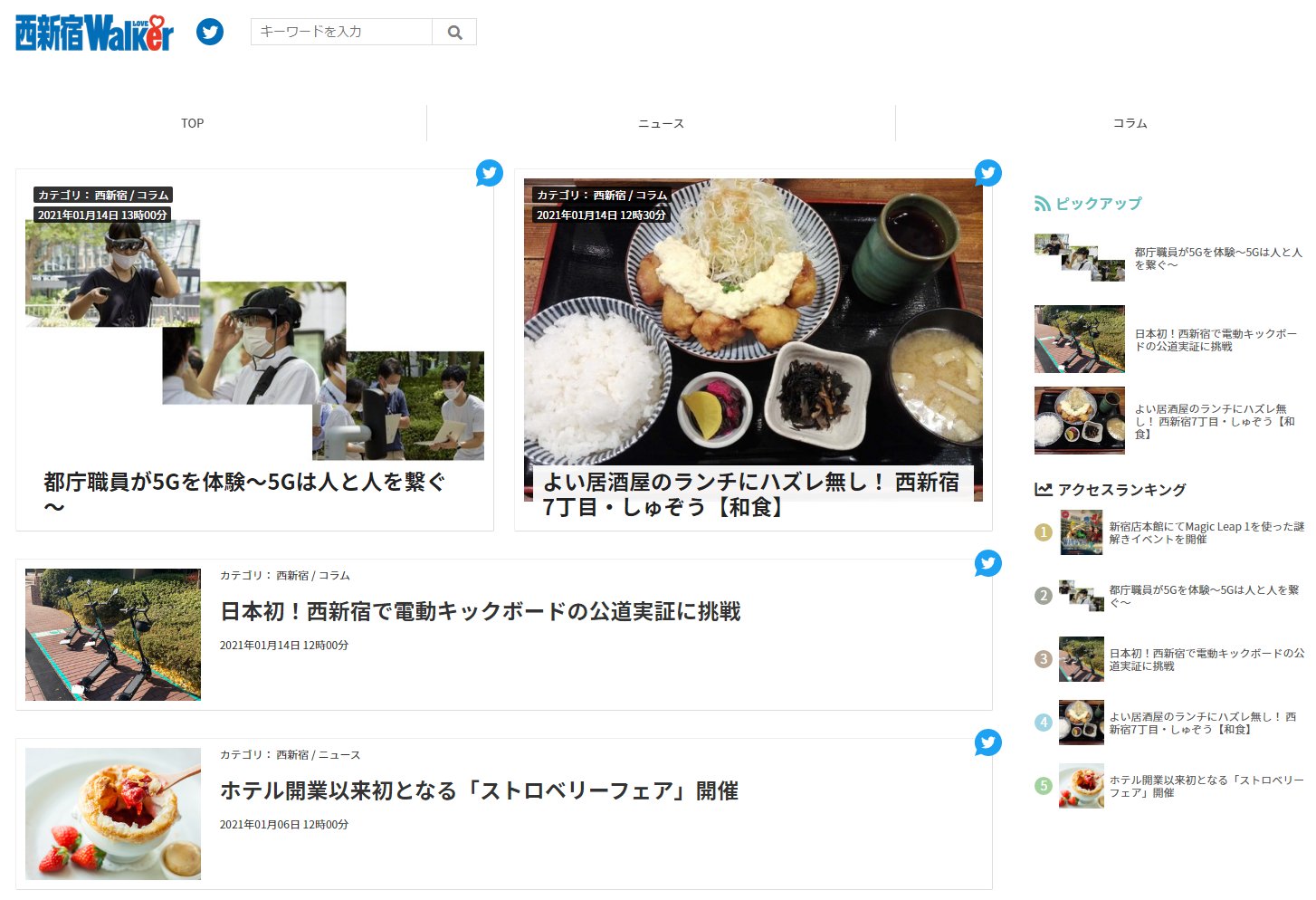This screenshot has height=900, width=1316.
Task: Share the Strawberry Fair article via Twitter icon
Action: 987,742
